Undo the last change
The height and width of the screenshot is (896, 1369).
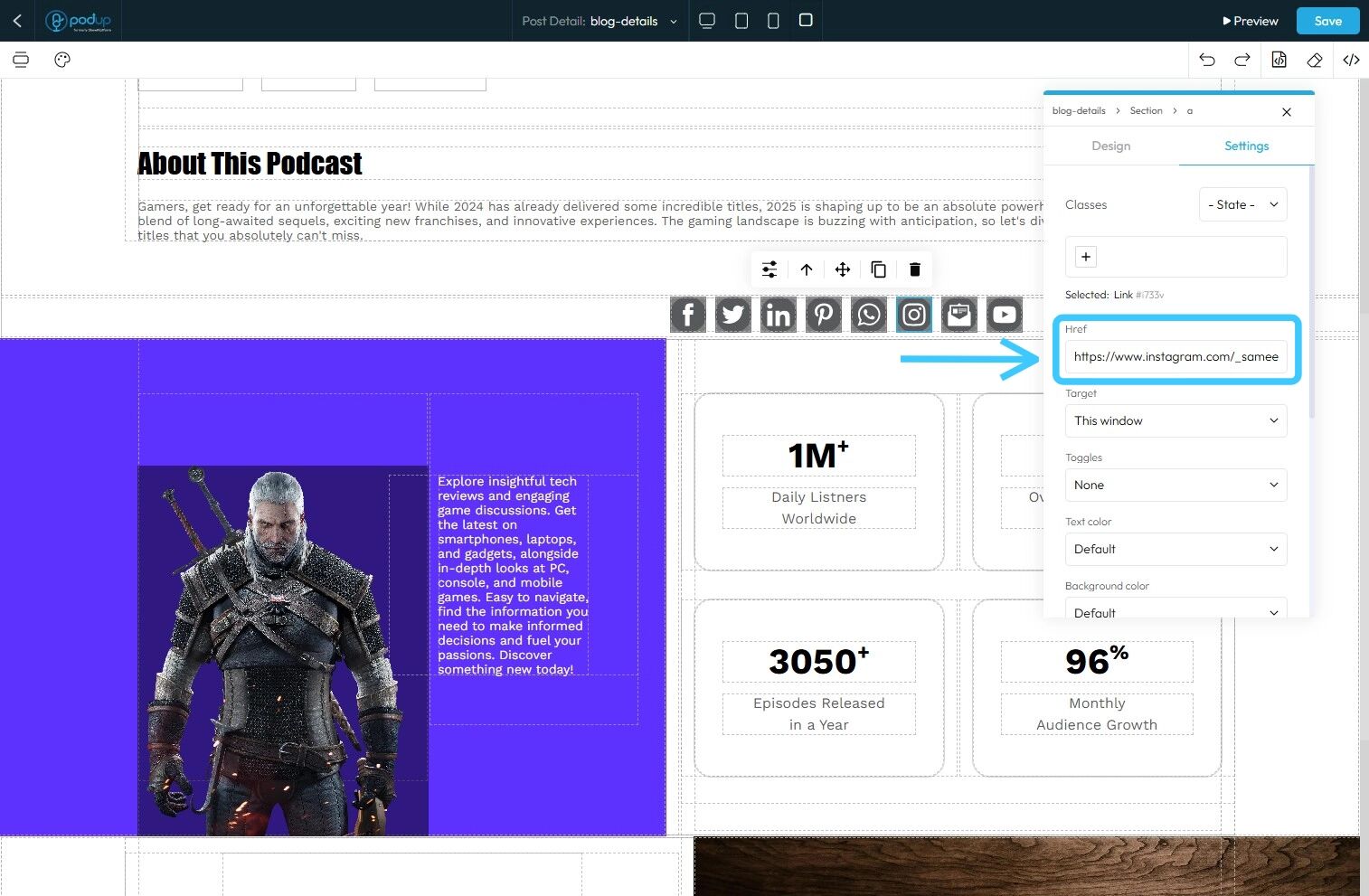click(1207, 60)
